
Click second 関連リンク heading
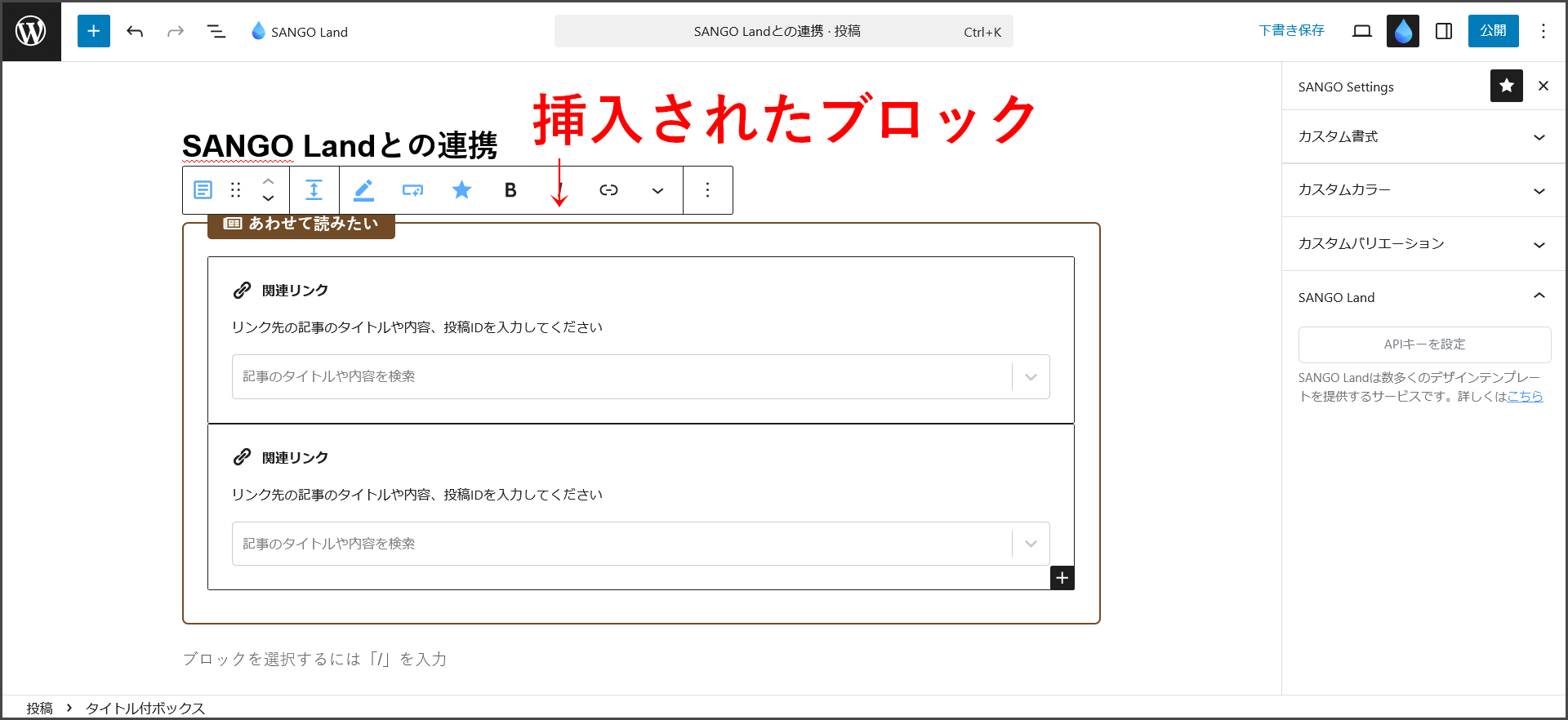click(x=295, y=458)
